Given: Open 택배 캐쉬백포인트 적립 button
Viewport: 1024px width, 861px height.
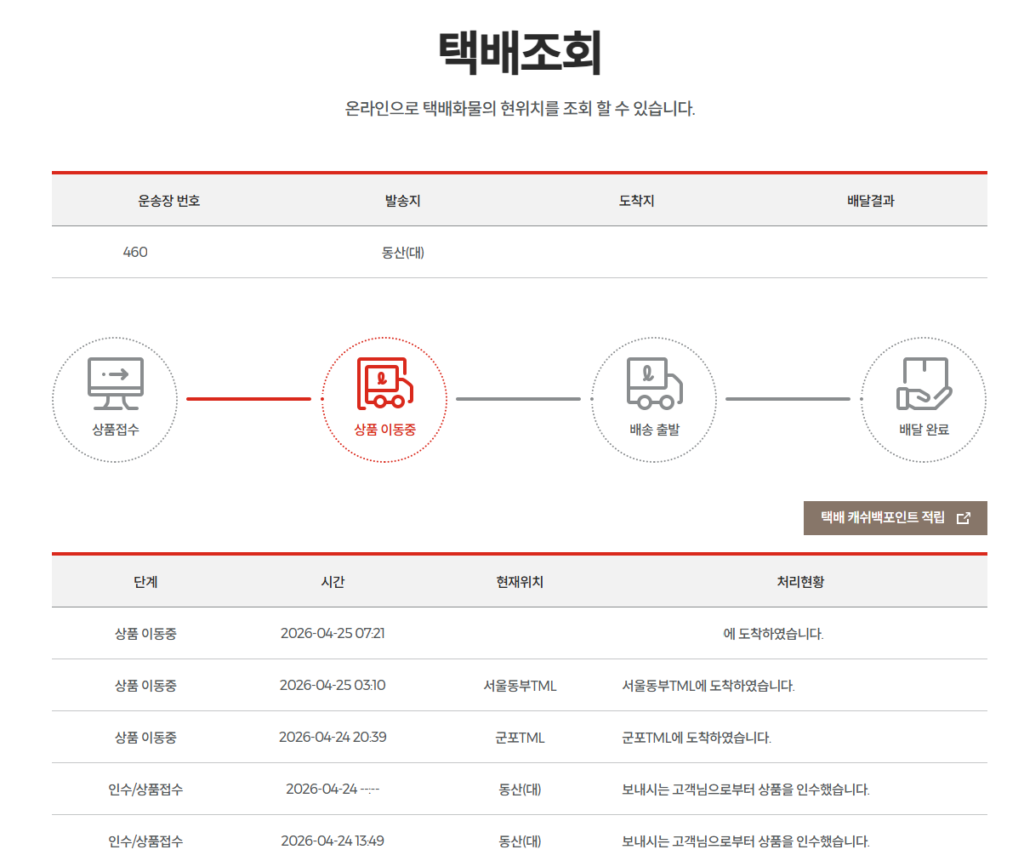Looking at the screenshot, I should 883,518.
